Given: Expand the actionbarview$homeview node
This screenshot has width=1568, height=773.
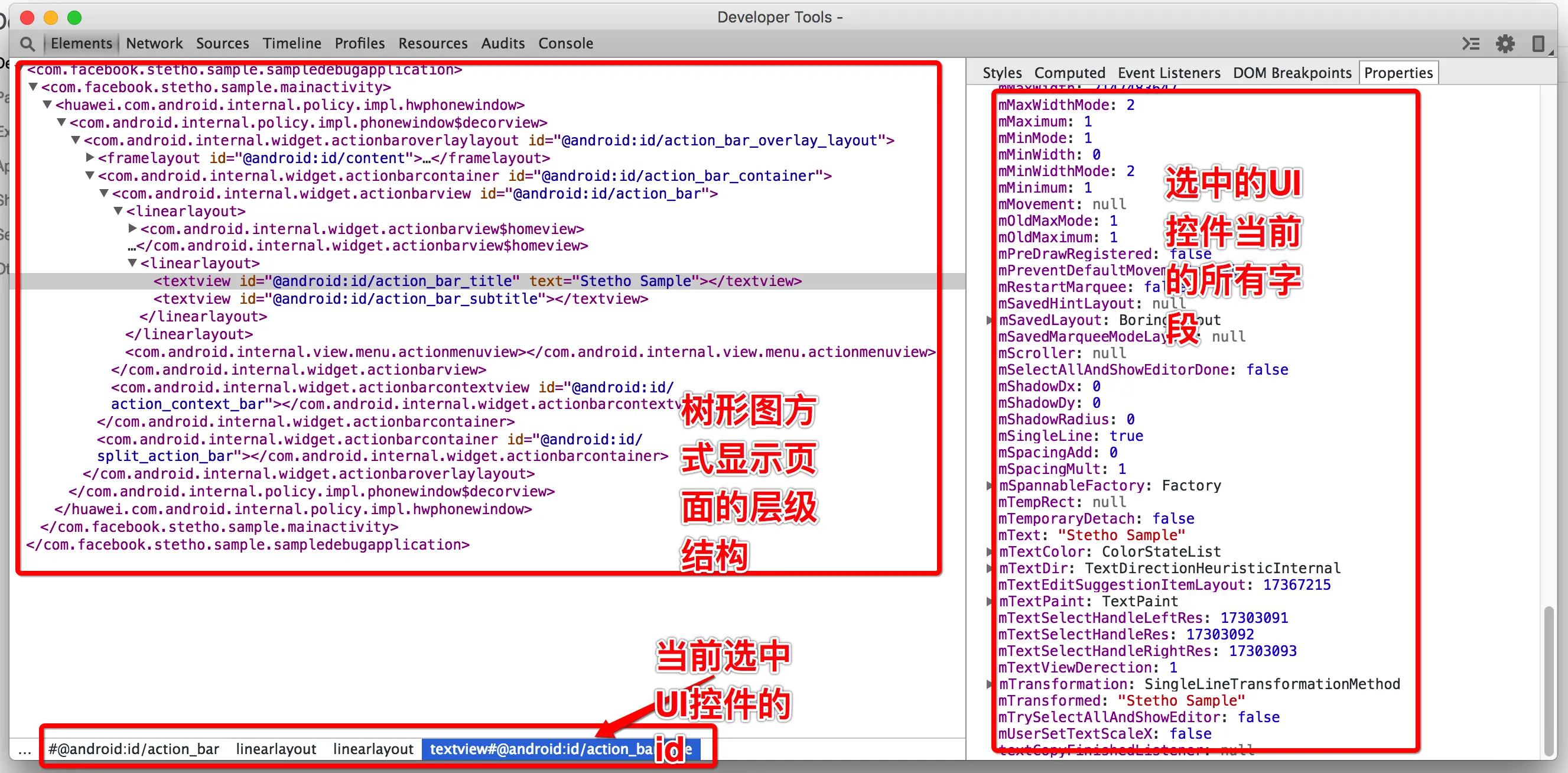Looking at the screenshot, I should coord(133,228).
